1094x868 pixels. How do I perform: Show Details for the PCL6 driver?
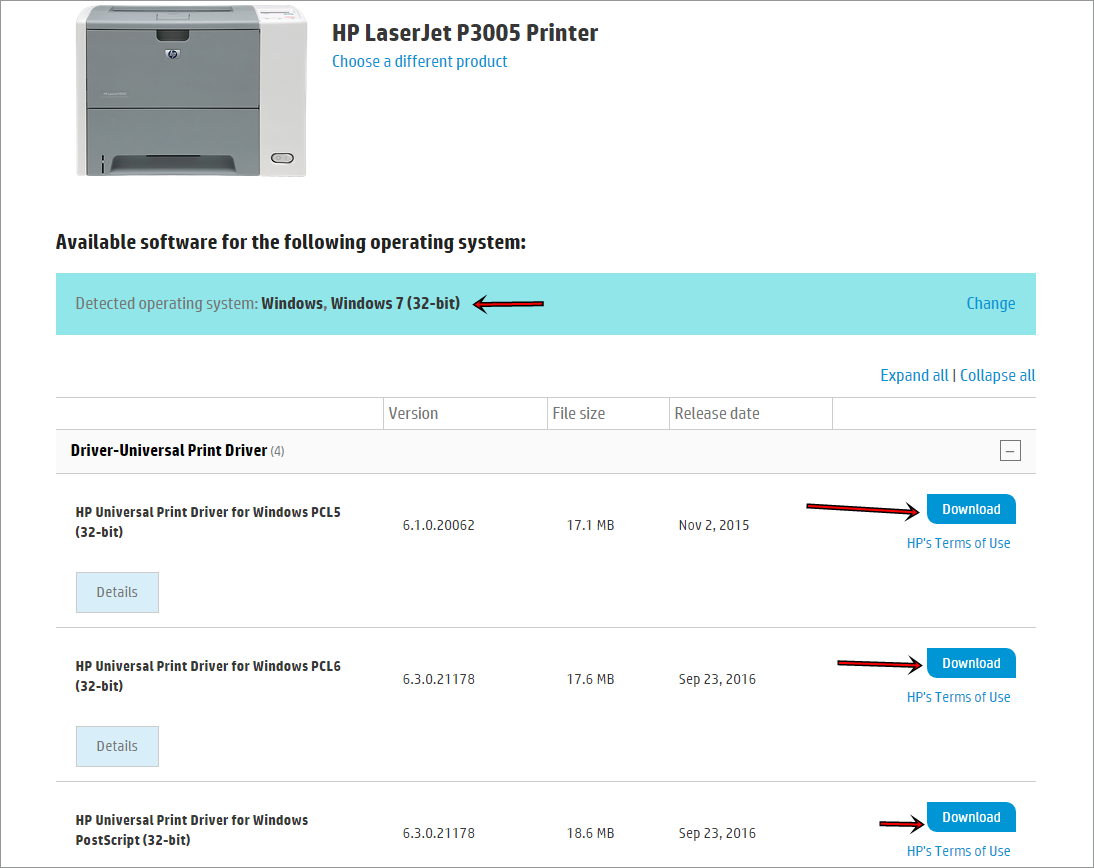coord(117,747)
